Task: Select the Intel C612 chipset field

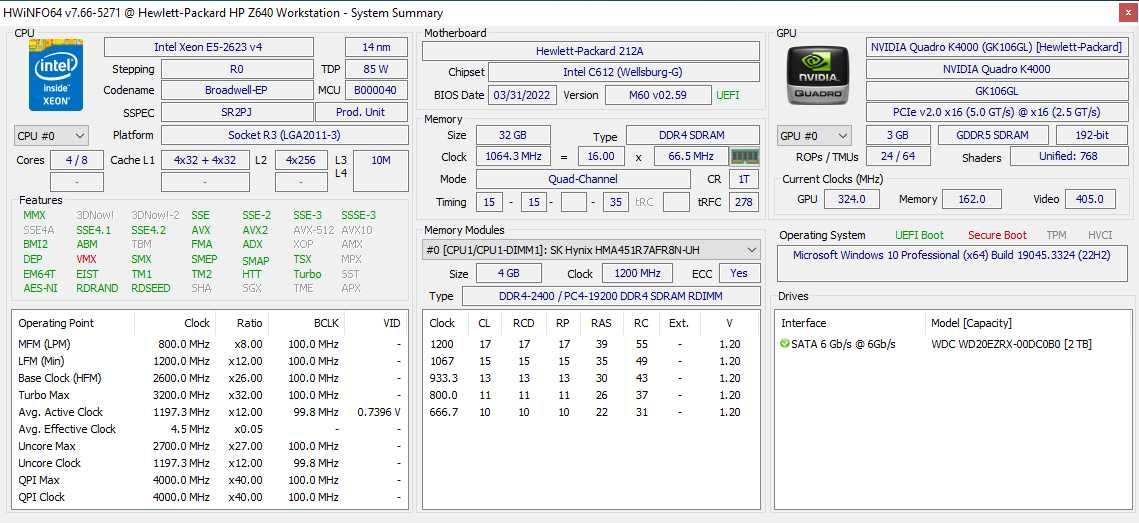Action: coord(623,72)
